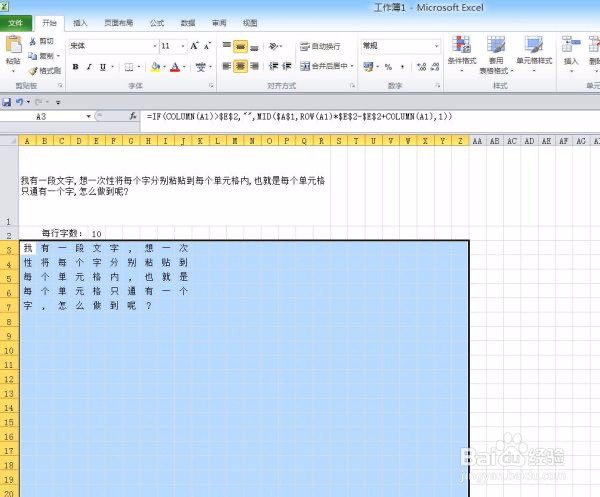Click the Redo arrow icon
The width and height of the screenshot is (600, 497).
38,102
